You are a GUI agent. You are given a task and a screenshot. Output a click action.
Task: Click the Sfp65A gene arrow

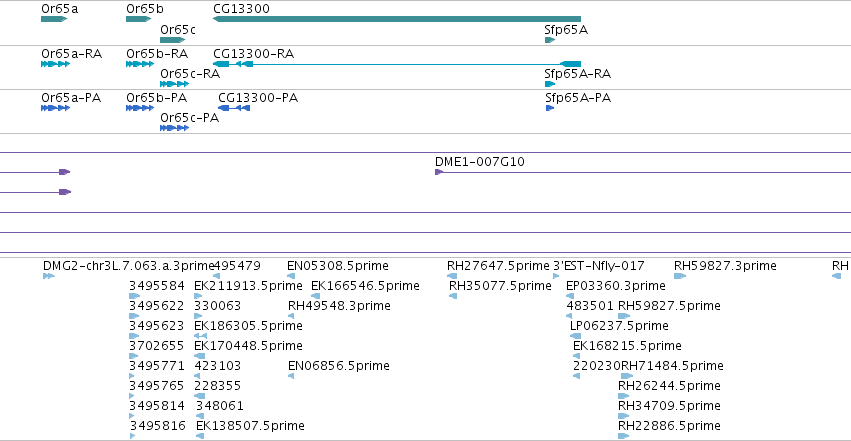point(550,40)
